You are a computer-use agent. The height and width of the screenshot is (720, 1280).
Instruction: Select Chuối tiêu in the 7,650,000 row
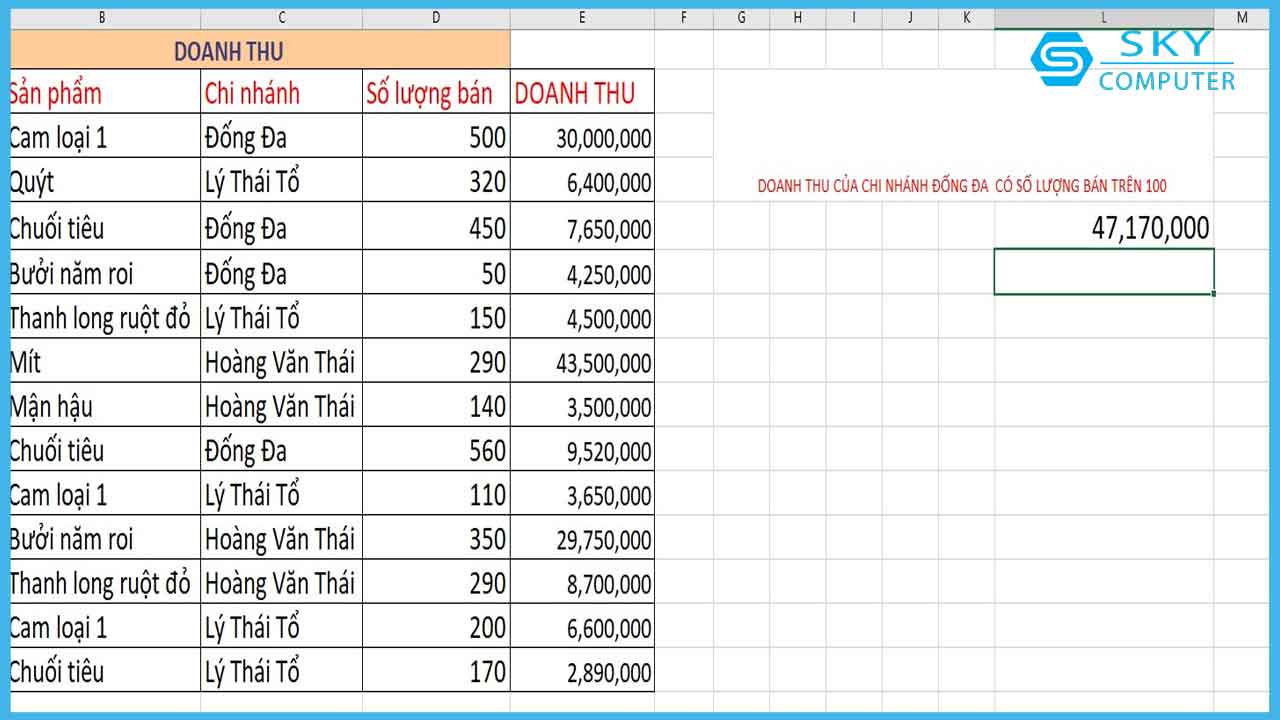104,227
